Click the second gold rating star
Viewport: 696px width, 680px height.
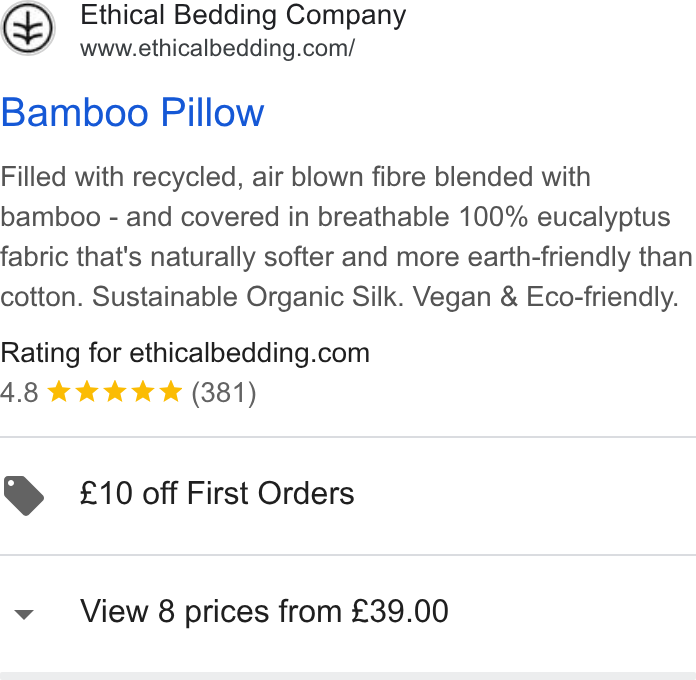click(87, 392)
